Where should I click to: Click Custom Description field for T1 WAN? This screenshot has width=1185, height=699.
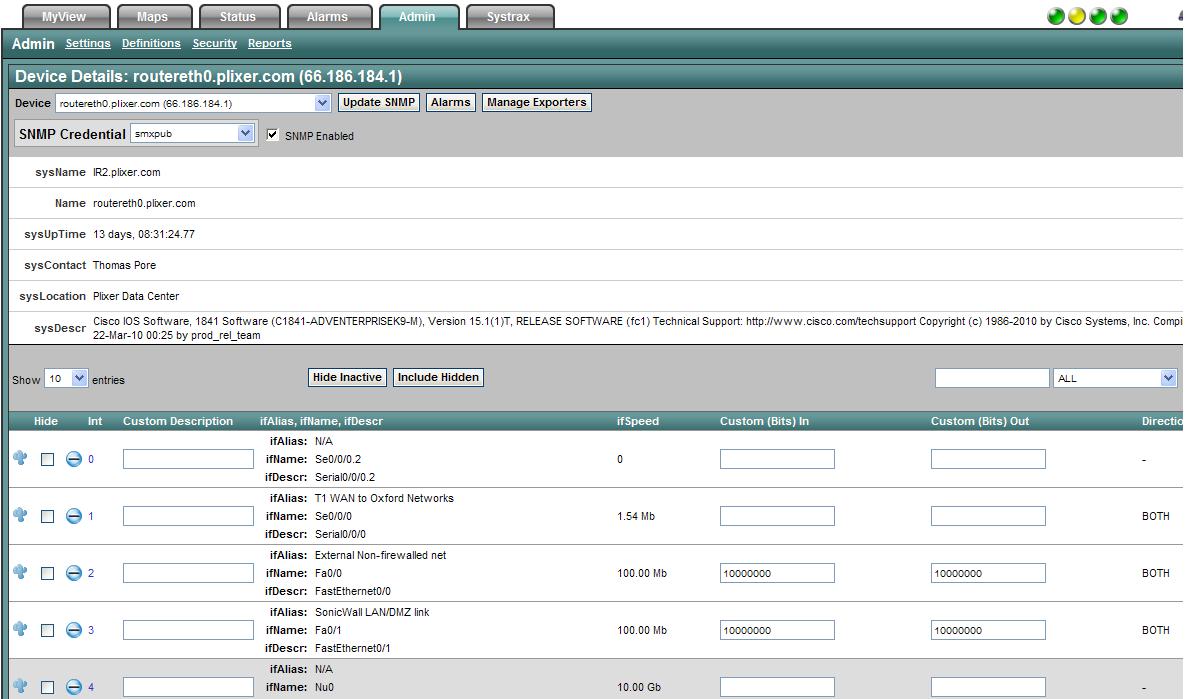click(x=188, y=516)
